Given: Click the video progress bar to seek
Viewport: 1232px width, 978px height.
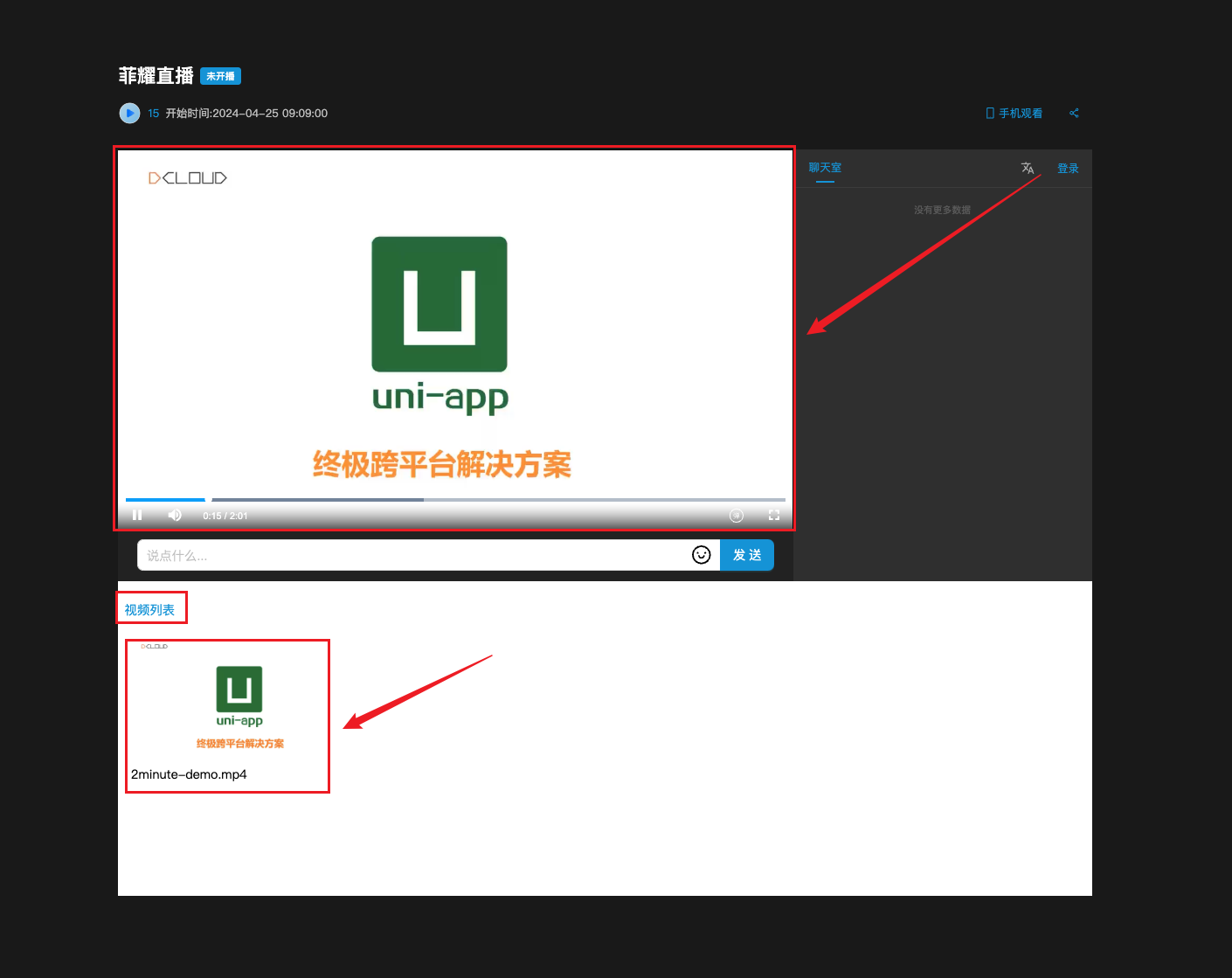Looking at the screenshot, I should tap(524, 500).
